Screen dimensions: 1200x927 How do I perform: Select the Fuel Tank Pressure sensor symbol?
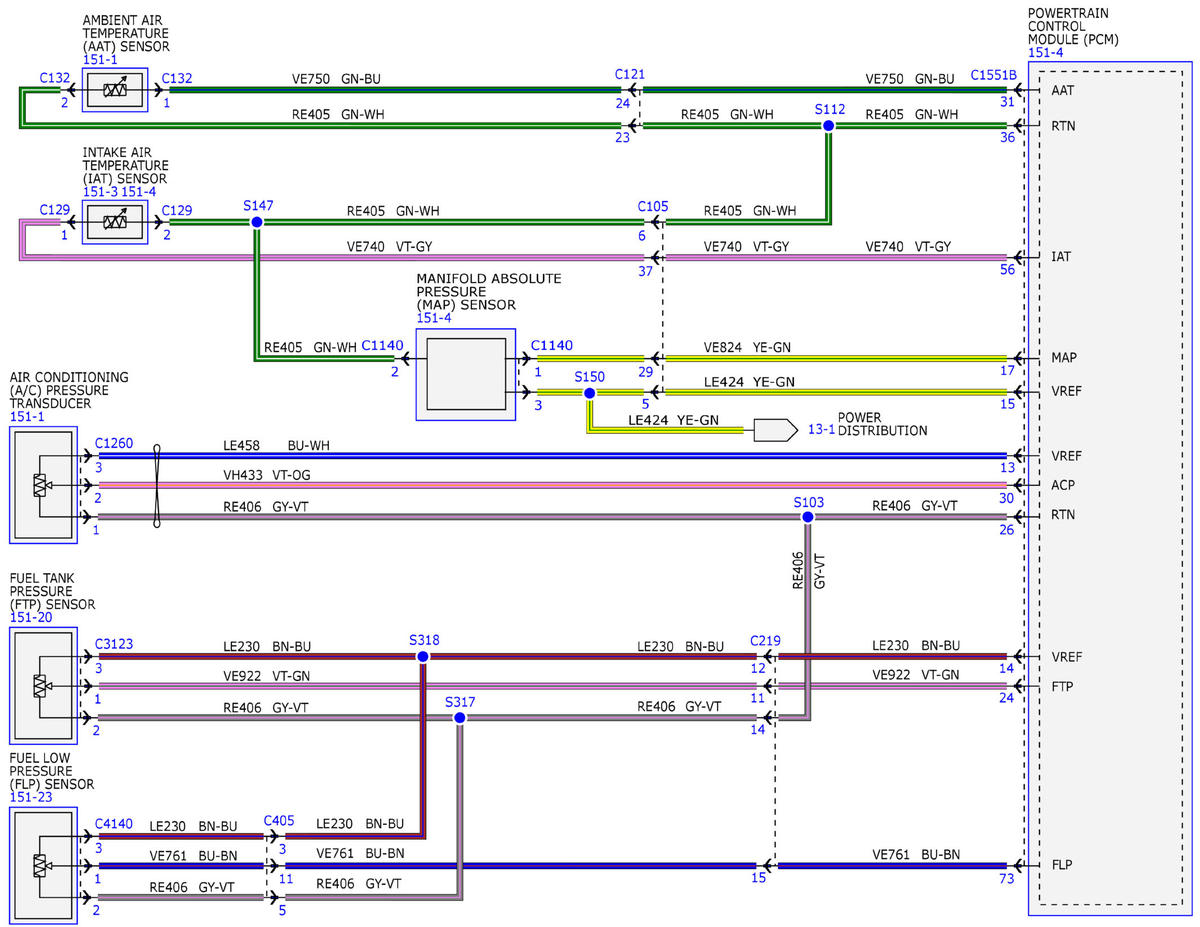coord(43,686)
